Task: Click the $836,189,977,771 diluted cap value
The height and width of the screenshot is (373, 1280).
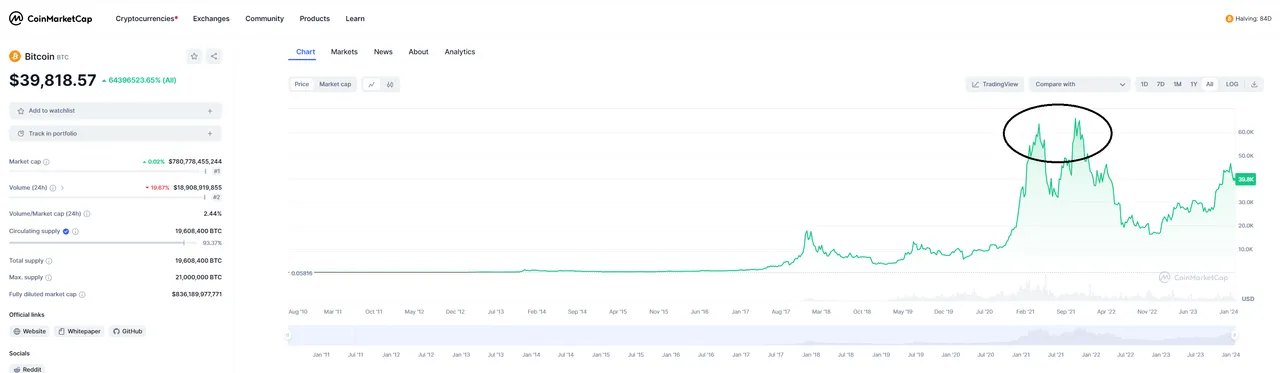Action: point(197,294)
